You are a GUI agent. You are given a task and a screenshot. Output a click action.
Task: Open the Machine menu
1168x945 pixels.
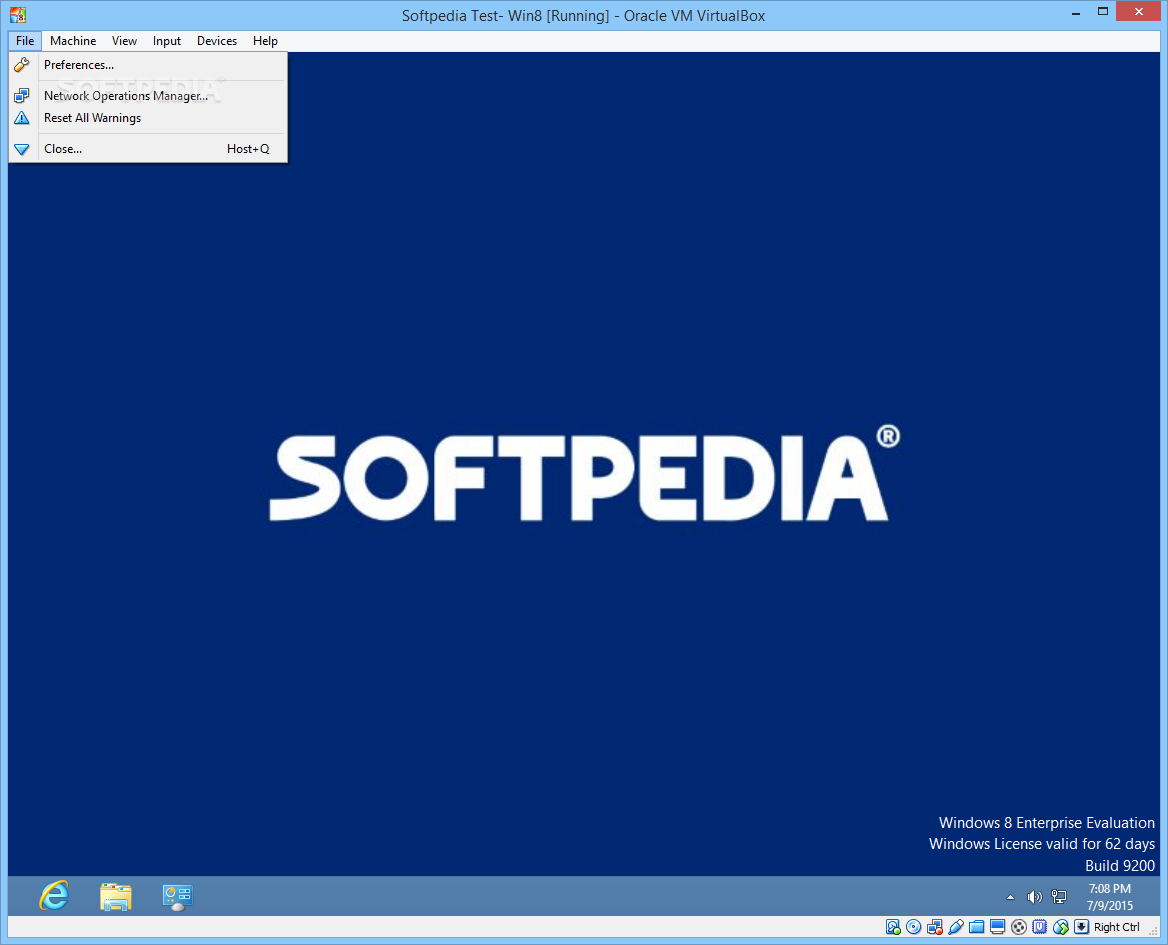pyautogui.click(x=73, y=41)
